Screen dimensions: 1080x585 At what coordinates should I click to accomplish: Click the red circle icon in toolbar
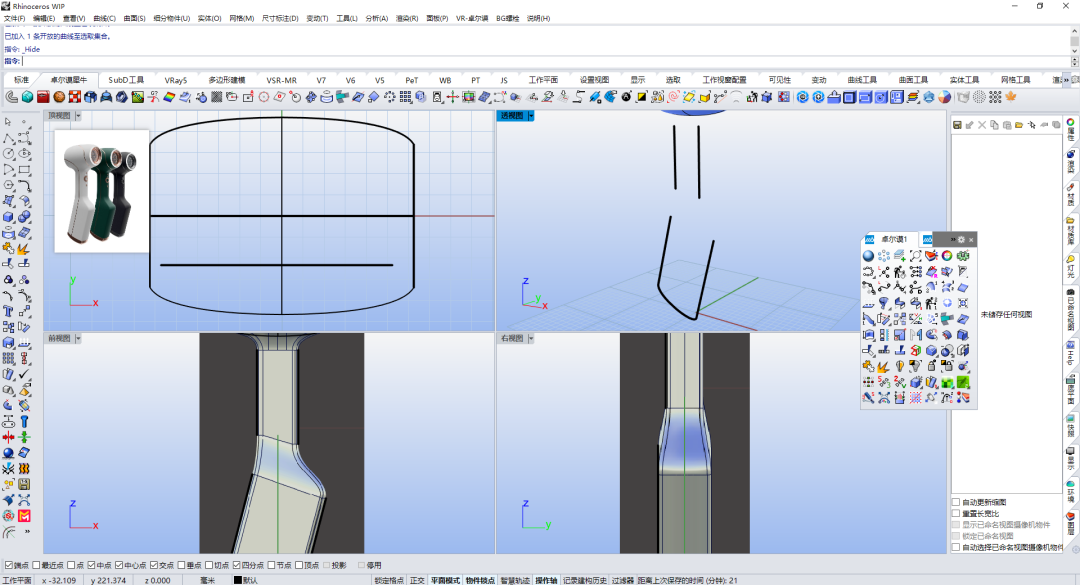coord(264,97)
